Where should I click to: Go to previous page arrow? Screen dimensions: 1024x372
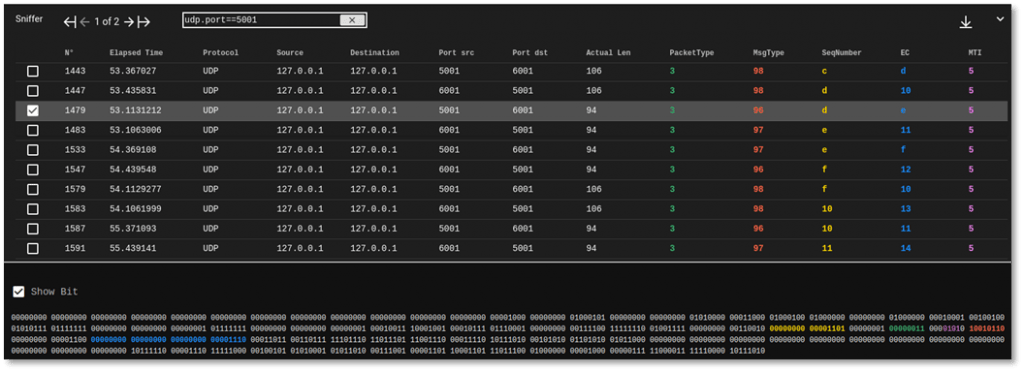[x=85, y=22]
